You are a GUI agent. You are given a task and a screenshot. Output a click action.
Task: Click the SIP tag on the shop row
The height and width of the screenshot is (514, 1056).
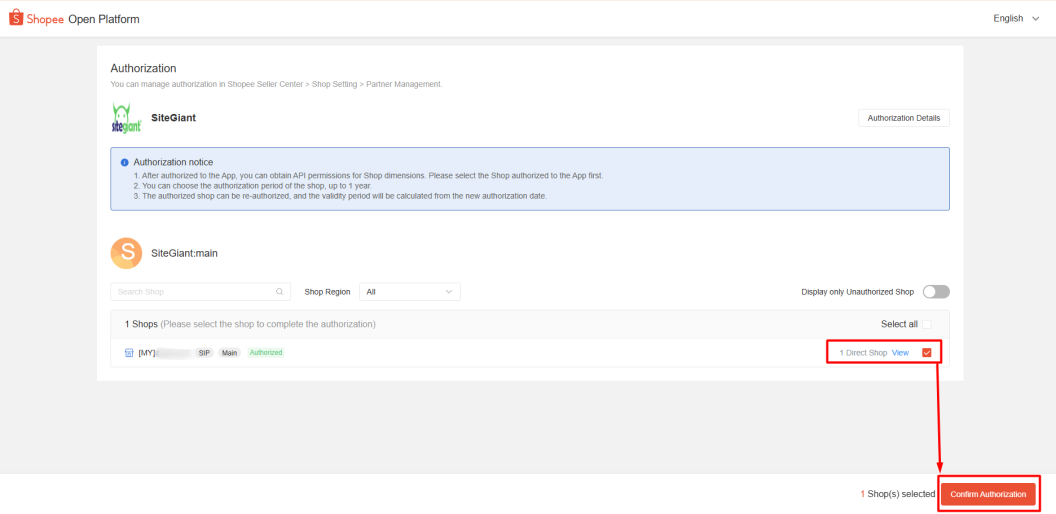[x=204, y=353]
